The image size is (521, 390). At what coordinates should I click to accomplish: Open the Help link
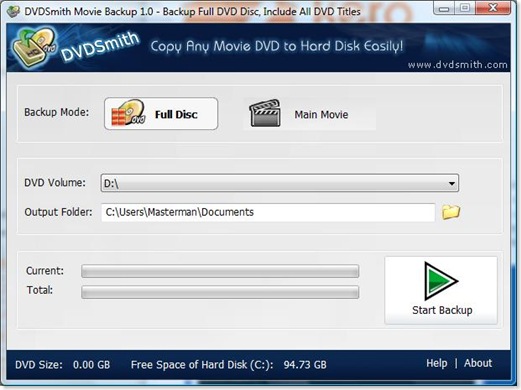436,363
